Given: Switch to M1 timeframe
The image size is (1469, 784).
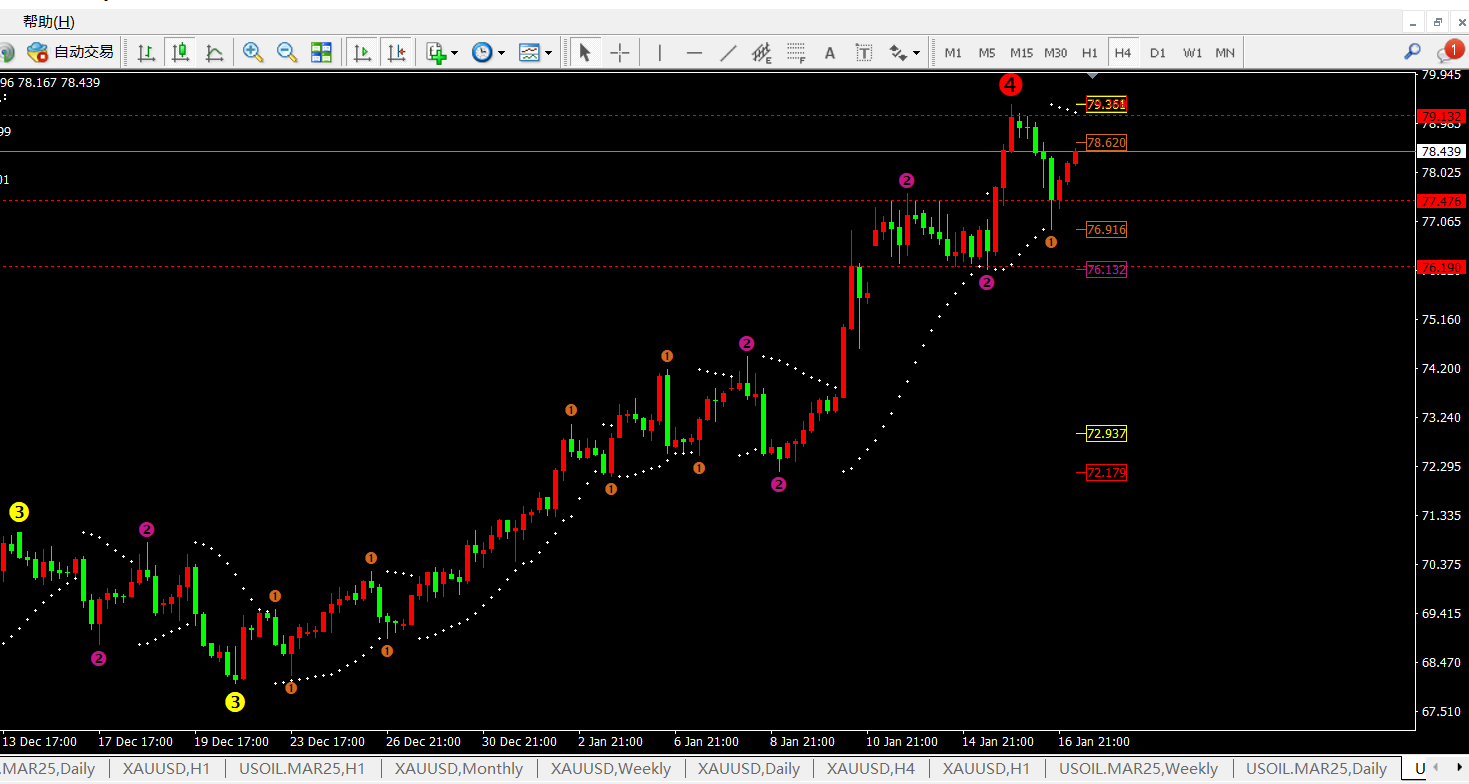Looking at the screenshot, I should [x=953, y=53].
